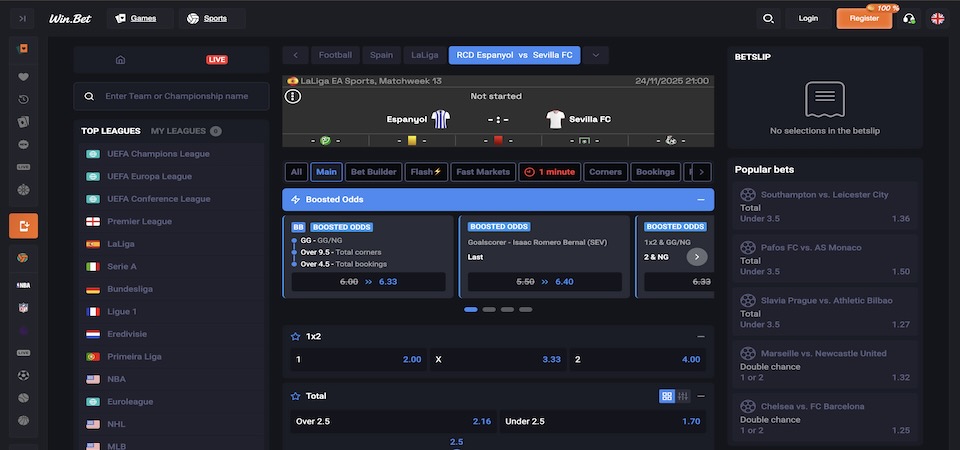Viewport: 960px width, 450px height.
Task: Toggle the LIVE badge filter
Action: pos(217,59)
